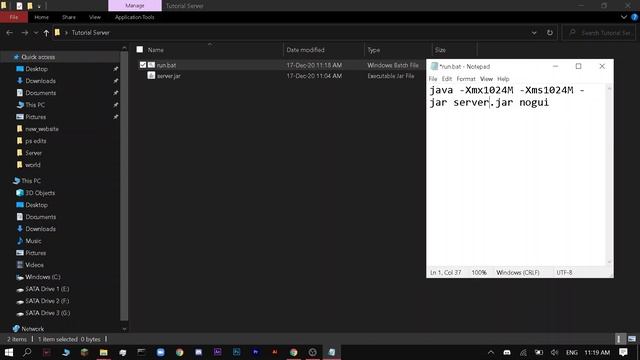Show hidden system tray icons

pyautogui.click(x=491, y=352)
